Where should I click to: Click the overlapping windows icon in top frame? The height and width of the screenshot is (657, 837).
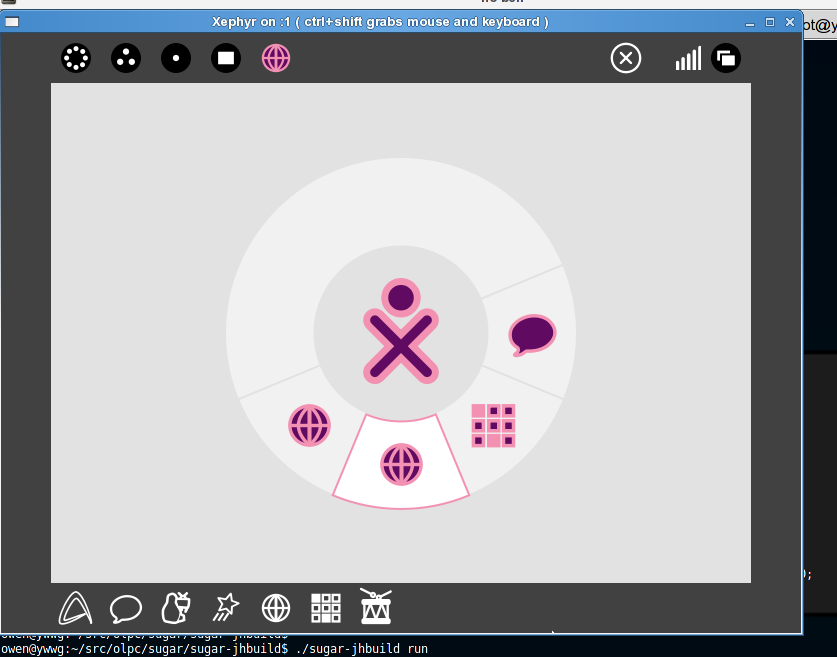[726, 58]
